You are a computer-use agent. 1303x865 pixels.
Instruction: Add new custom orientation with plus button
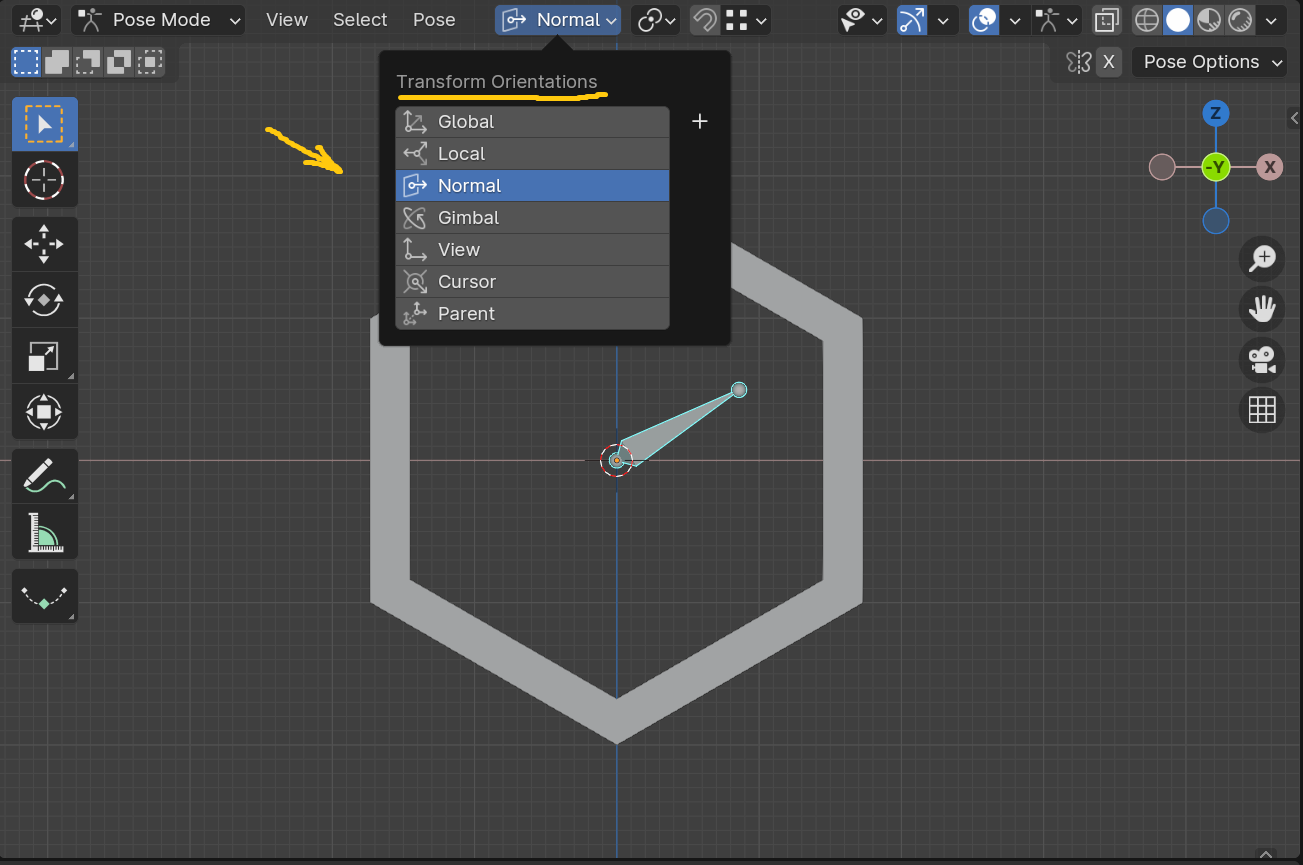click(700, 122)
